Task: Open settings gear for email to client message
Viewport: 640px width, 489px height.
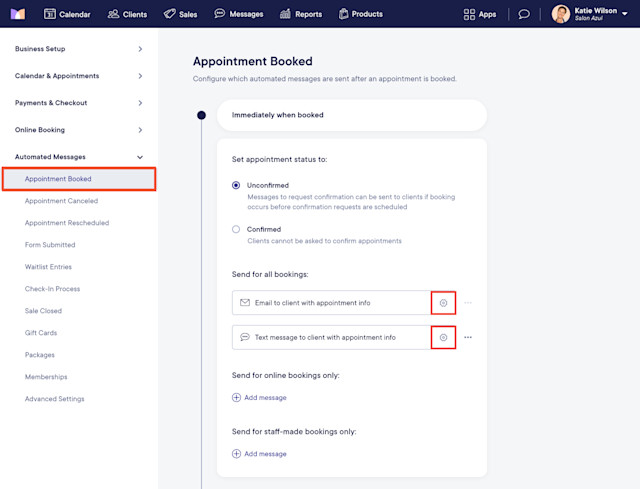Action: coord(443,303)
